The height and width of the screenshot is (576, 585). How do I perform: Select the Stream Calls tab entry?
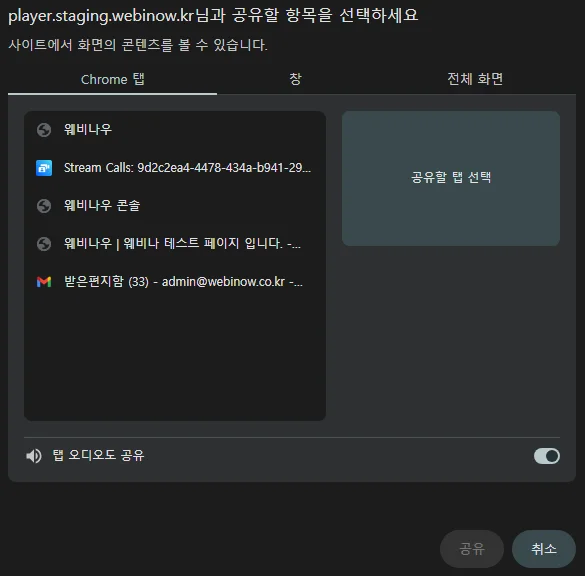point(175,168)
